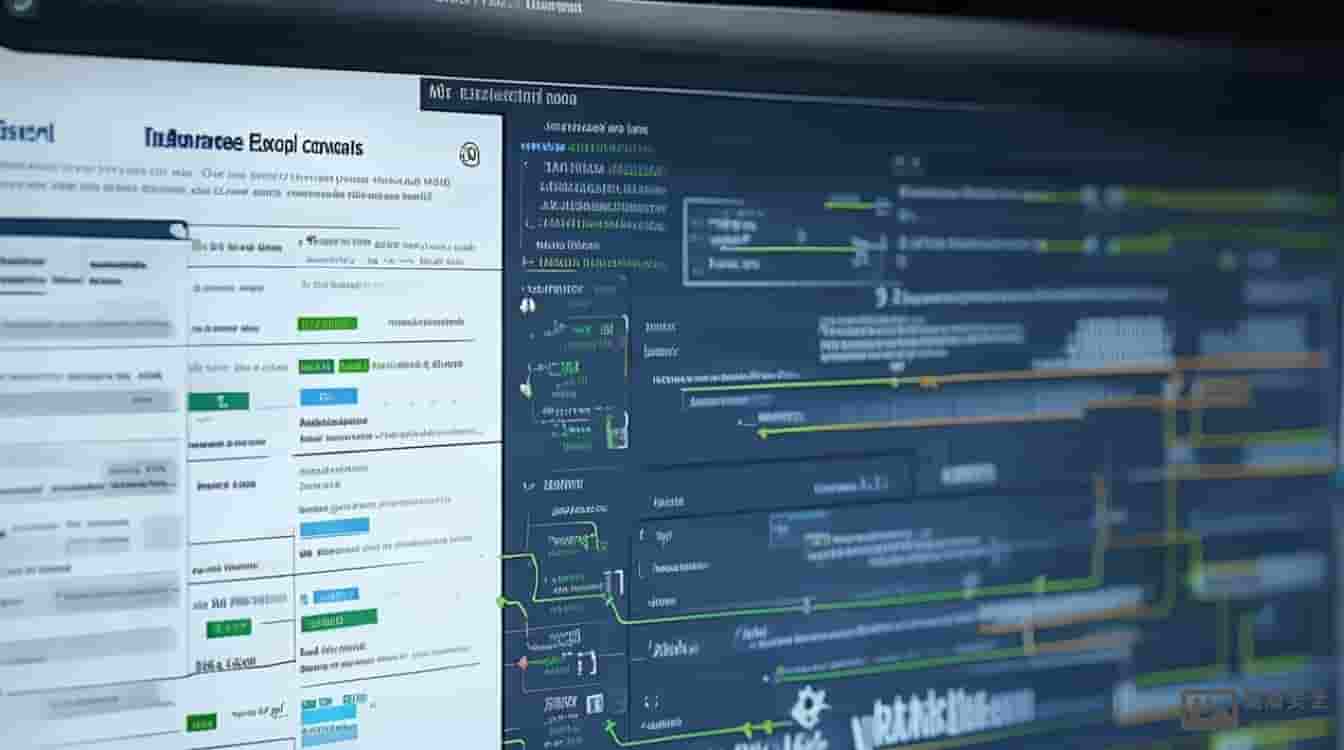This screenshot has height=750, width=1344.
Task: Click the circular icon beside the page heading
Action: [469, 154]
